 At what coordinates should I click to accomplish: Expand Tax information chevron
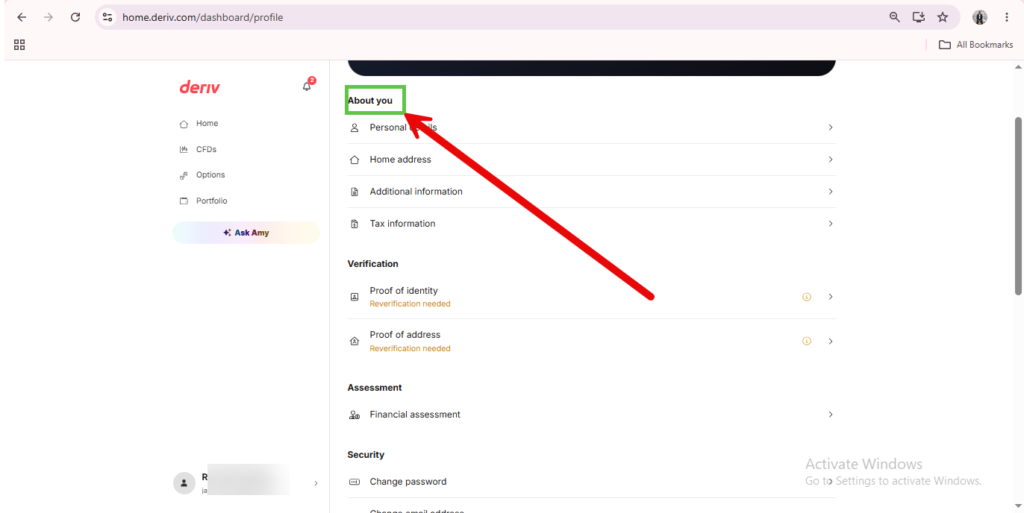click(831, 223)
